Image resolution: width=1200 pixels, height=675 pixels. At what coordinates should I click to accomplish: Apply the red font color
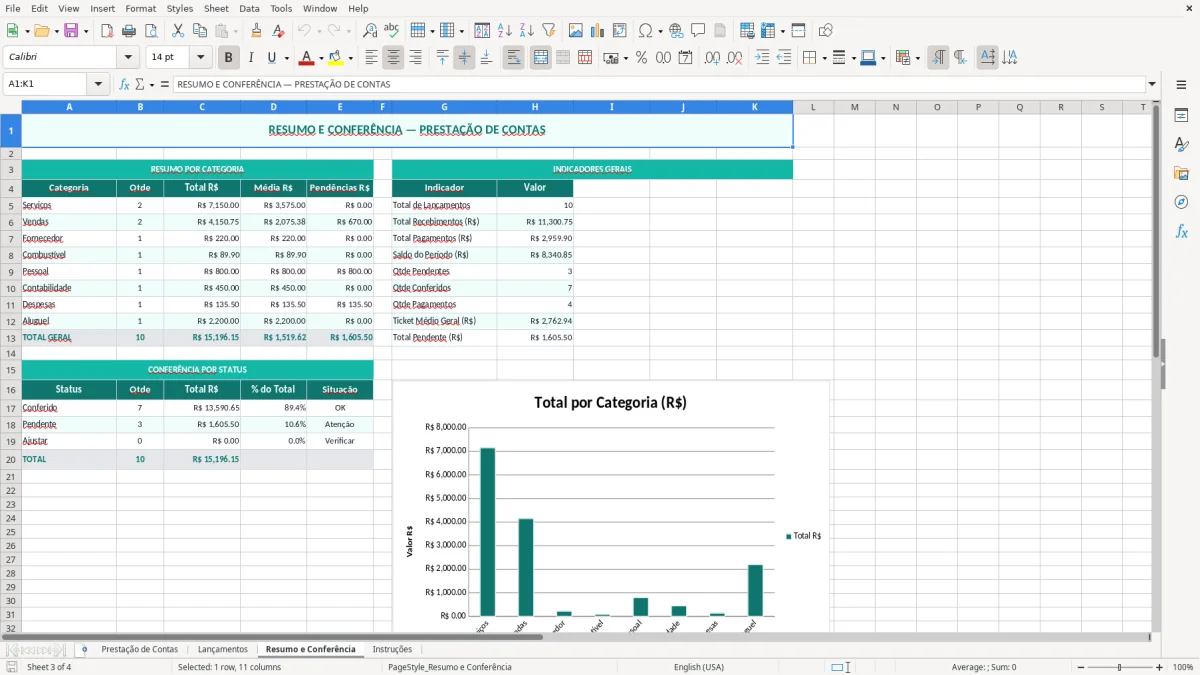307,58
